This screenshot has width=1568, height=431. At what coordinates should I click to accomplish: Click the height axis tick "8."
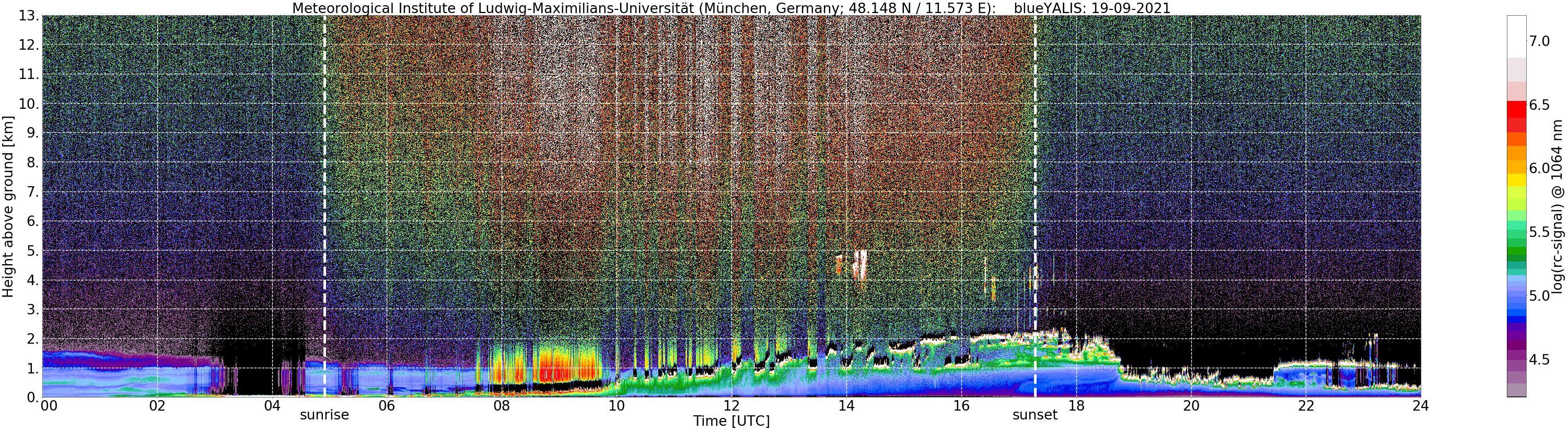32,163
